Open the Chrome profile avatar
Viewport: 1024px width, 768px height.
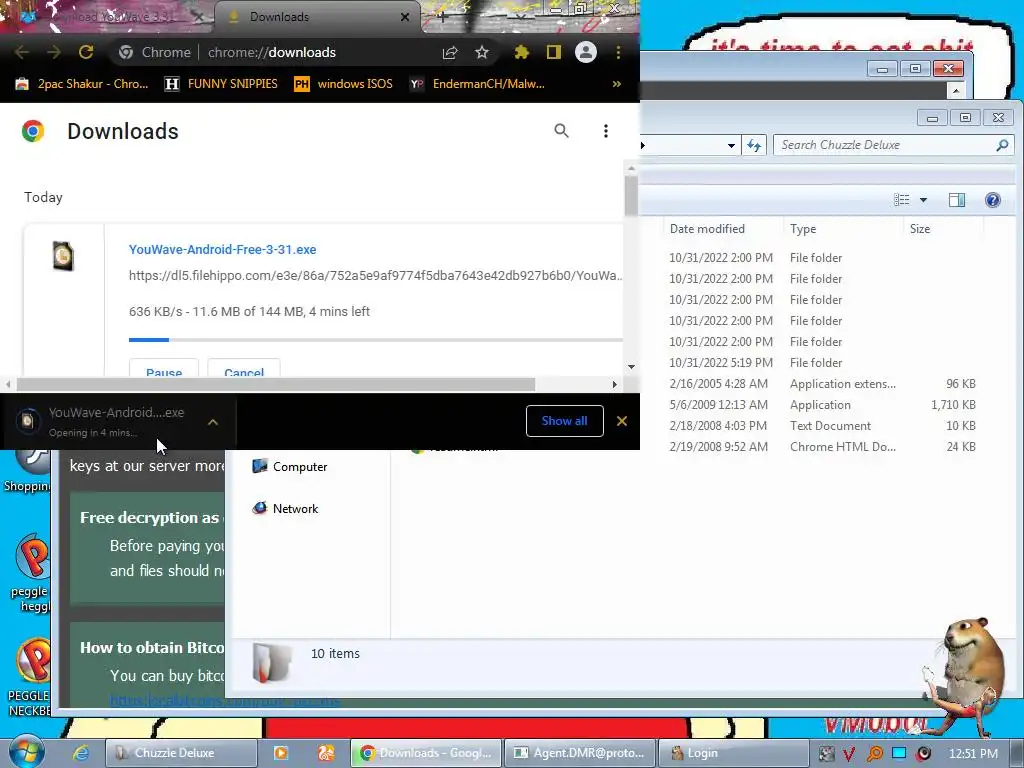586,52
